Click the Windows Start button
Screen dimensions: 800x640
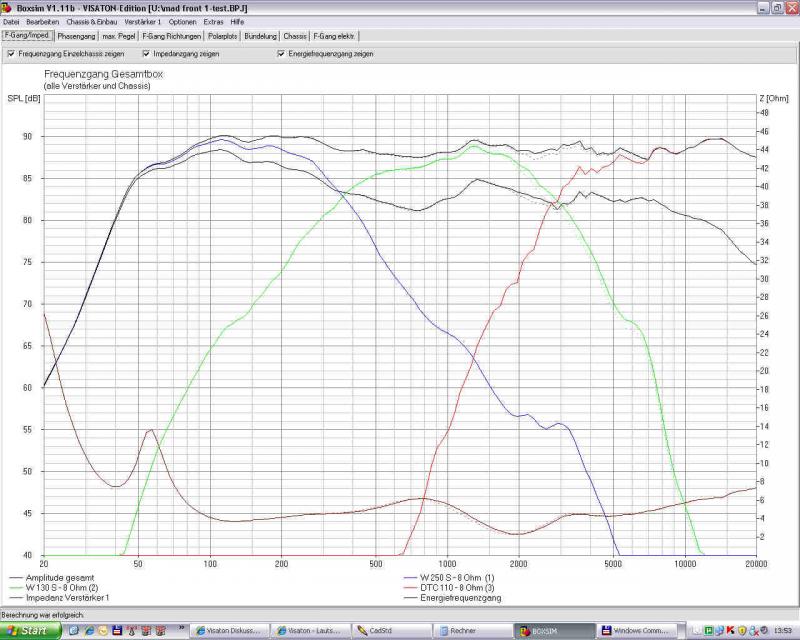click(28, 631)
